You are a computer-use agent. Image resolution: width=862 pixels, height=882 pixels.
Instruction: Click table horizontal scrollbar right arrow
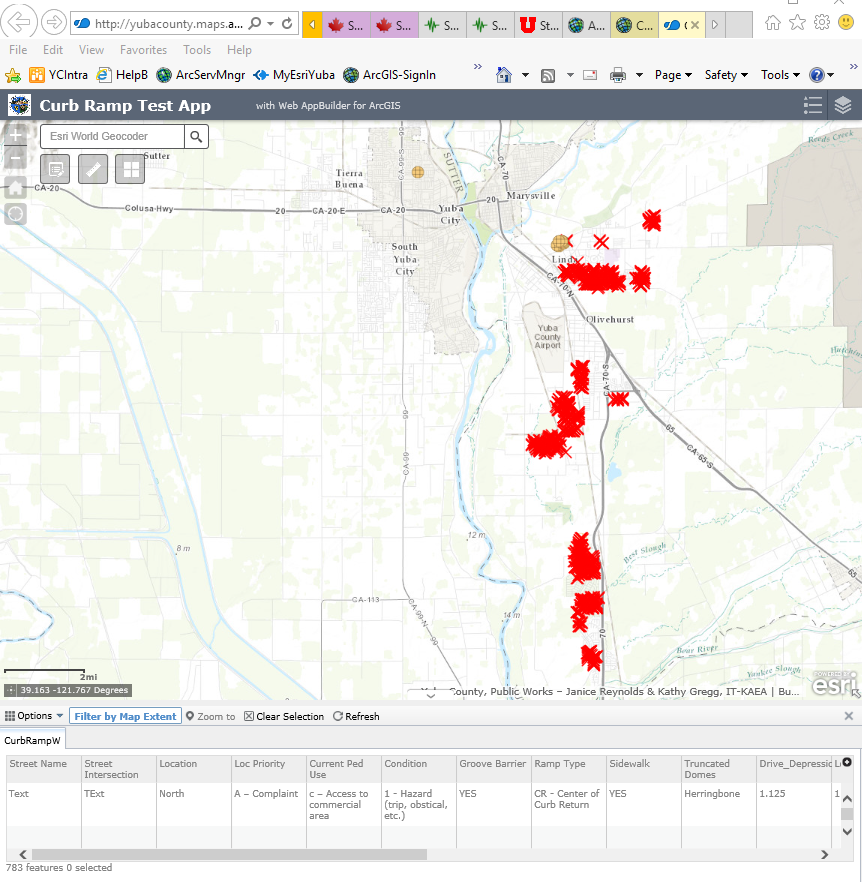(x=824, y=854)
